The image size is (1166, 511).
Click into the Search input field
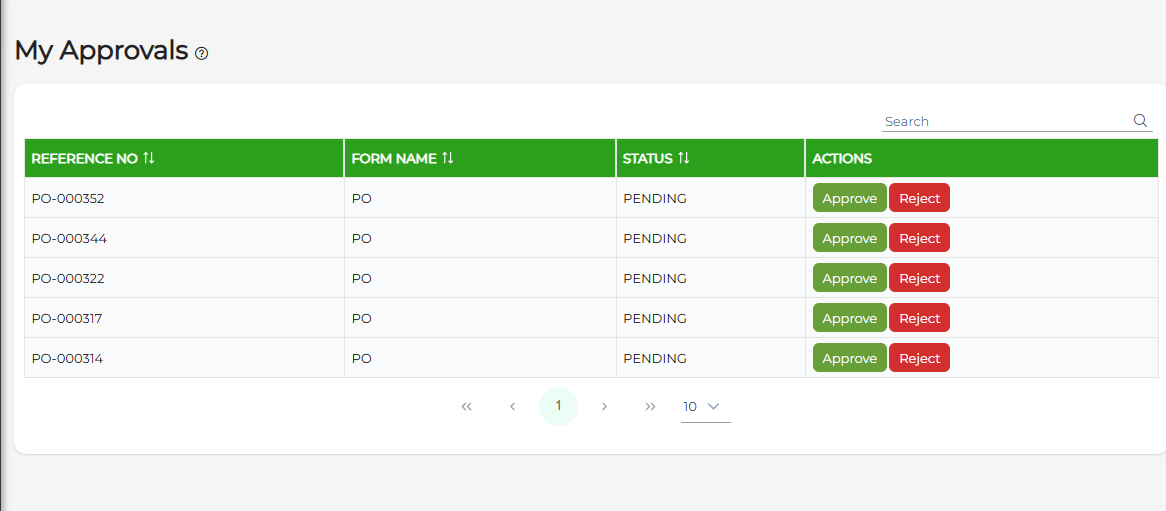[x=1000, y=121]
